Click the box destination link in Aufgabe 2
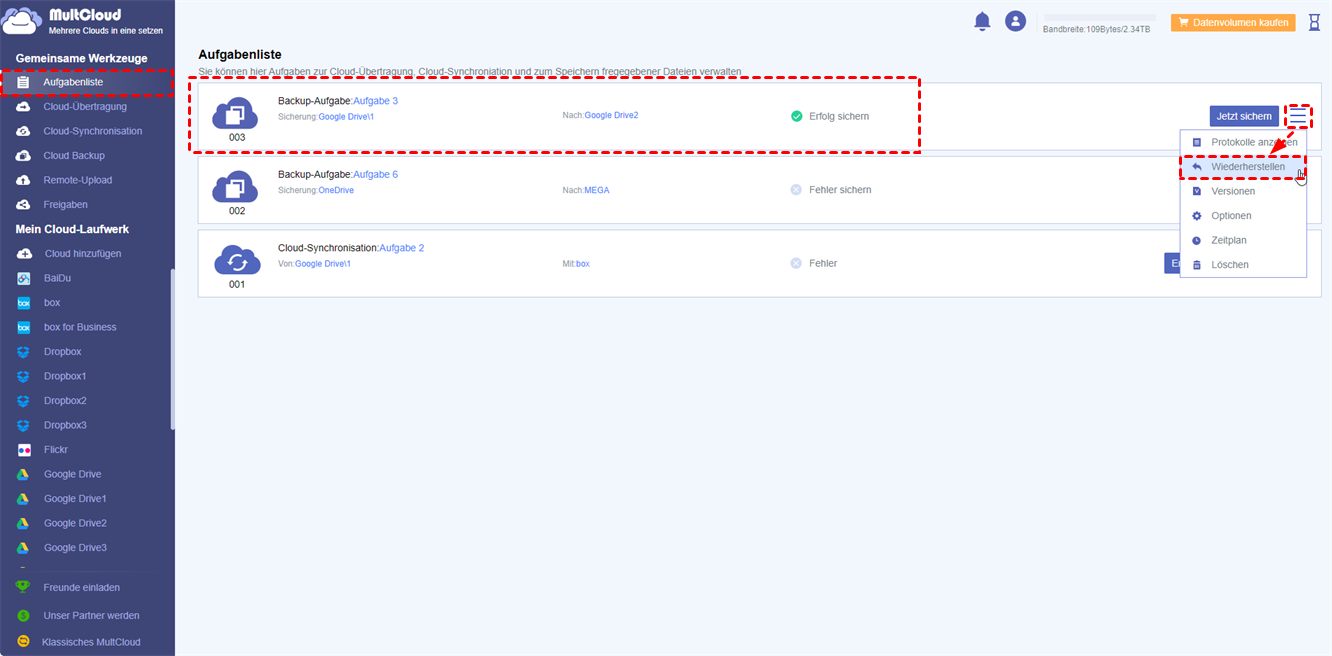The height and width of the screenshot is (656, 1332). [583, 264]
